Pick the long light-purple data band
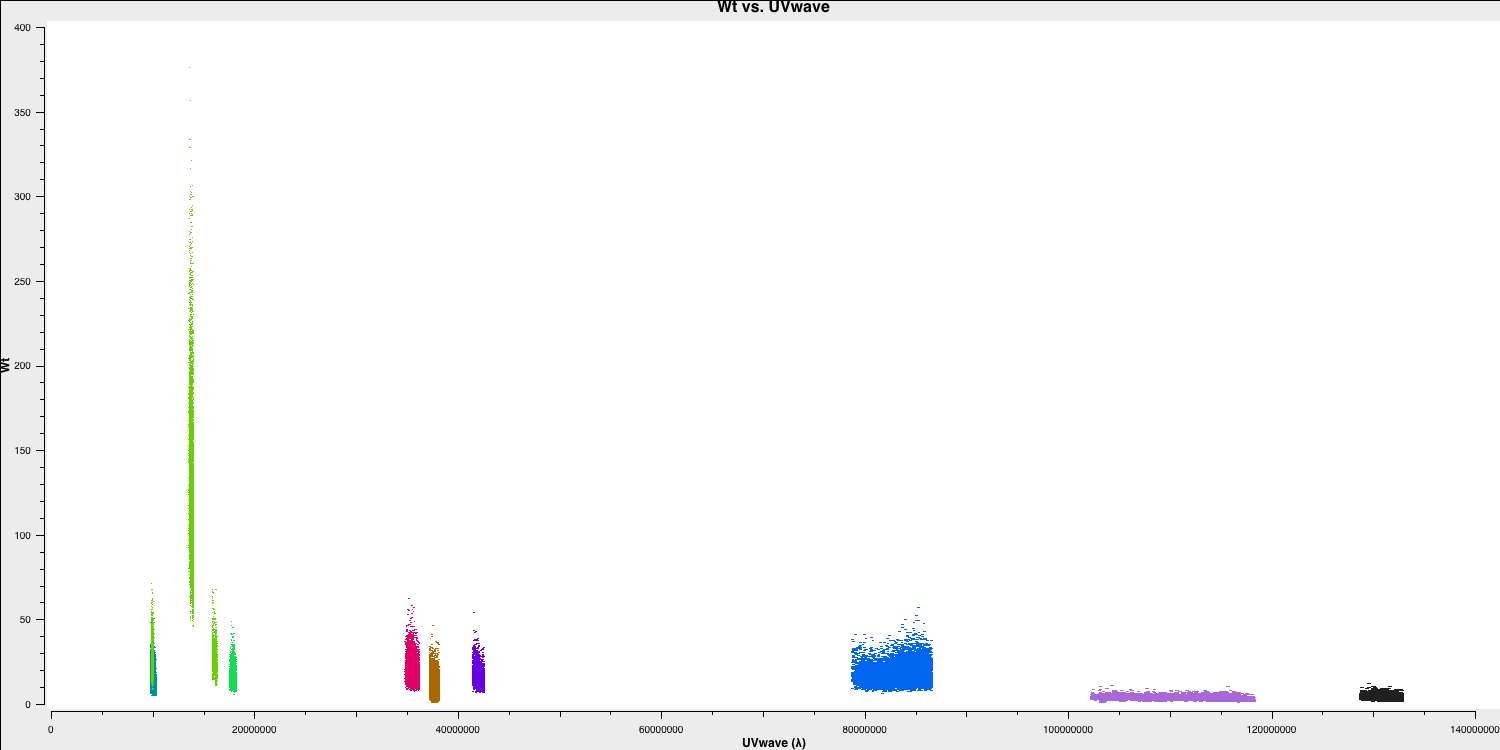 1172,695
